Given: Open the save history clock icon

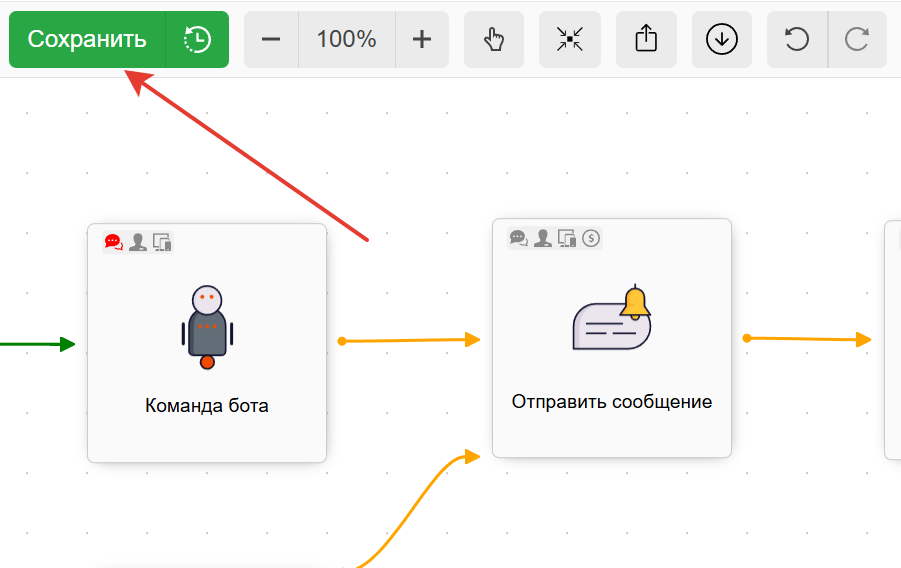Looking at the screenshot, I should point(197,40).
